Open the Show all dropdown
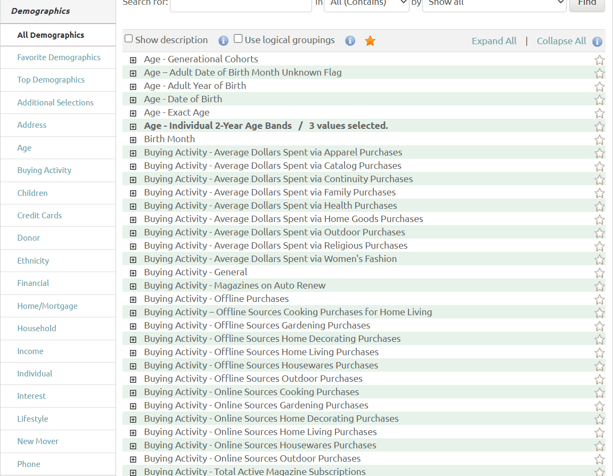 (495, 4)
